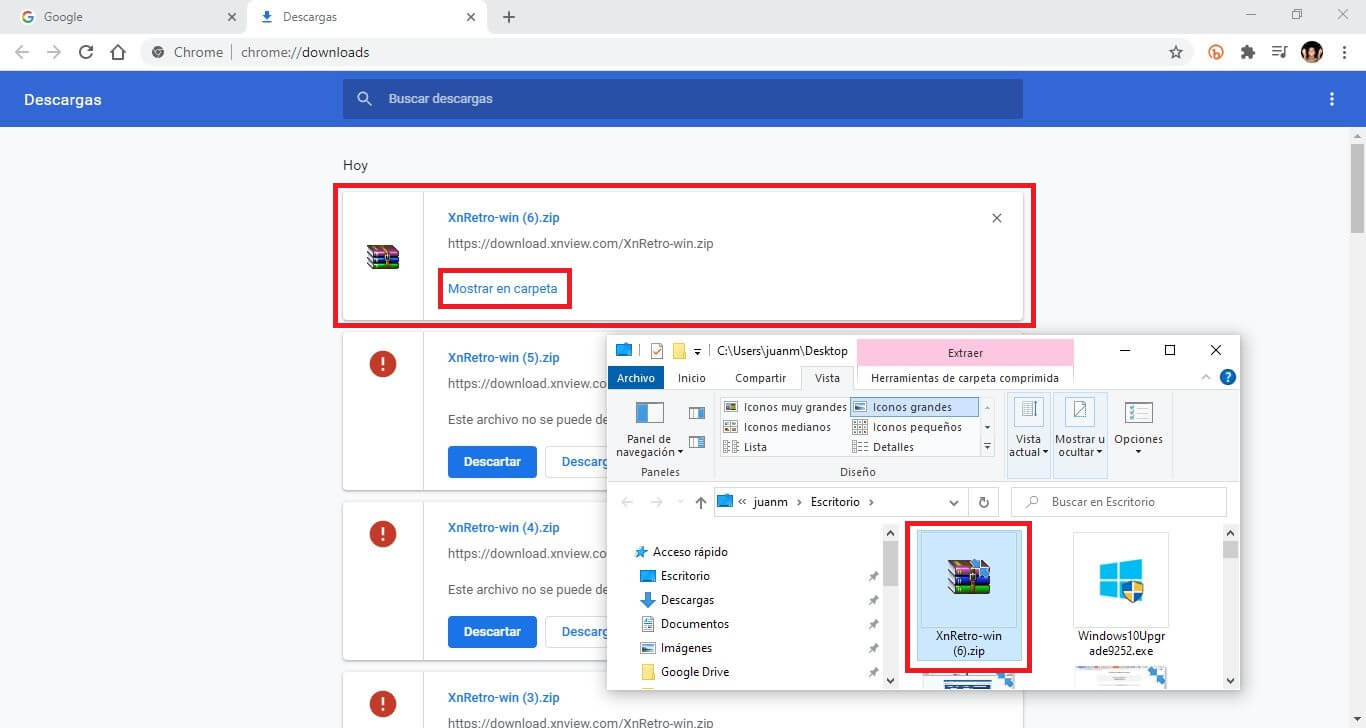Image resolution: width=1366 pixels, height=728 pixels.
Task: Open the Explorer help icon
Action: (1228, 377)
